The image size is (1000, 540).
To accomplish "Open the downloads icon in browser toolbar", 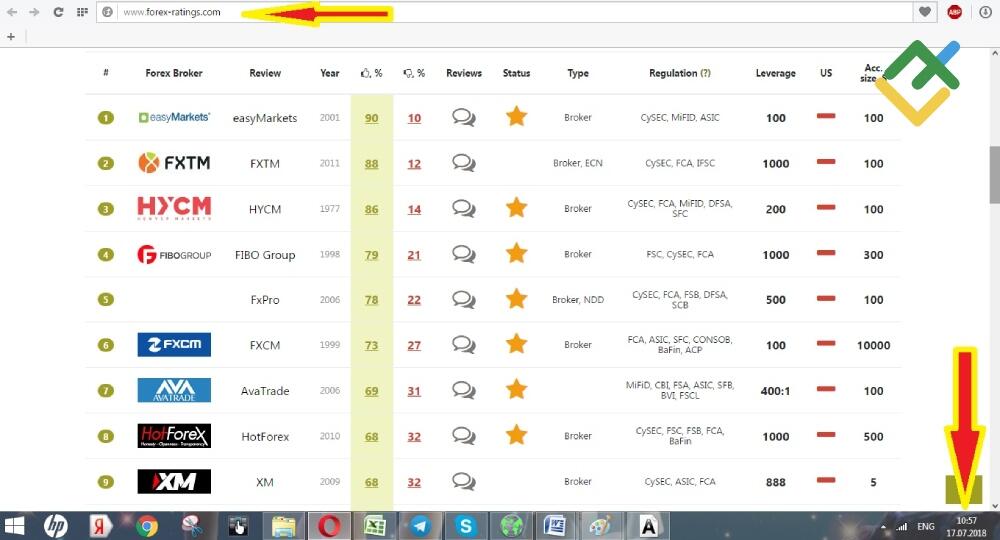I will (985, 11).
